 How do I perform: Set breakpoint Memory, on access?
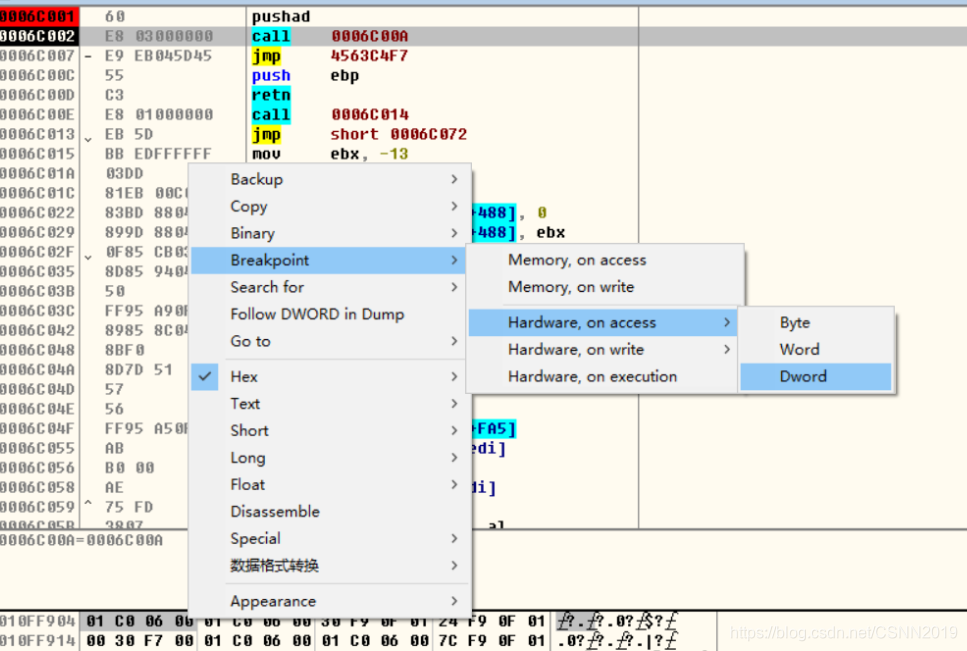(x=604, y=260)
